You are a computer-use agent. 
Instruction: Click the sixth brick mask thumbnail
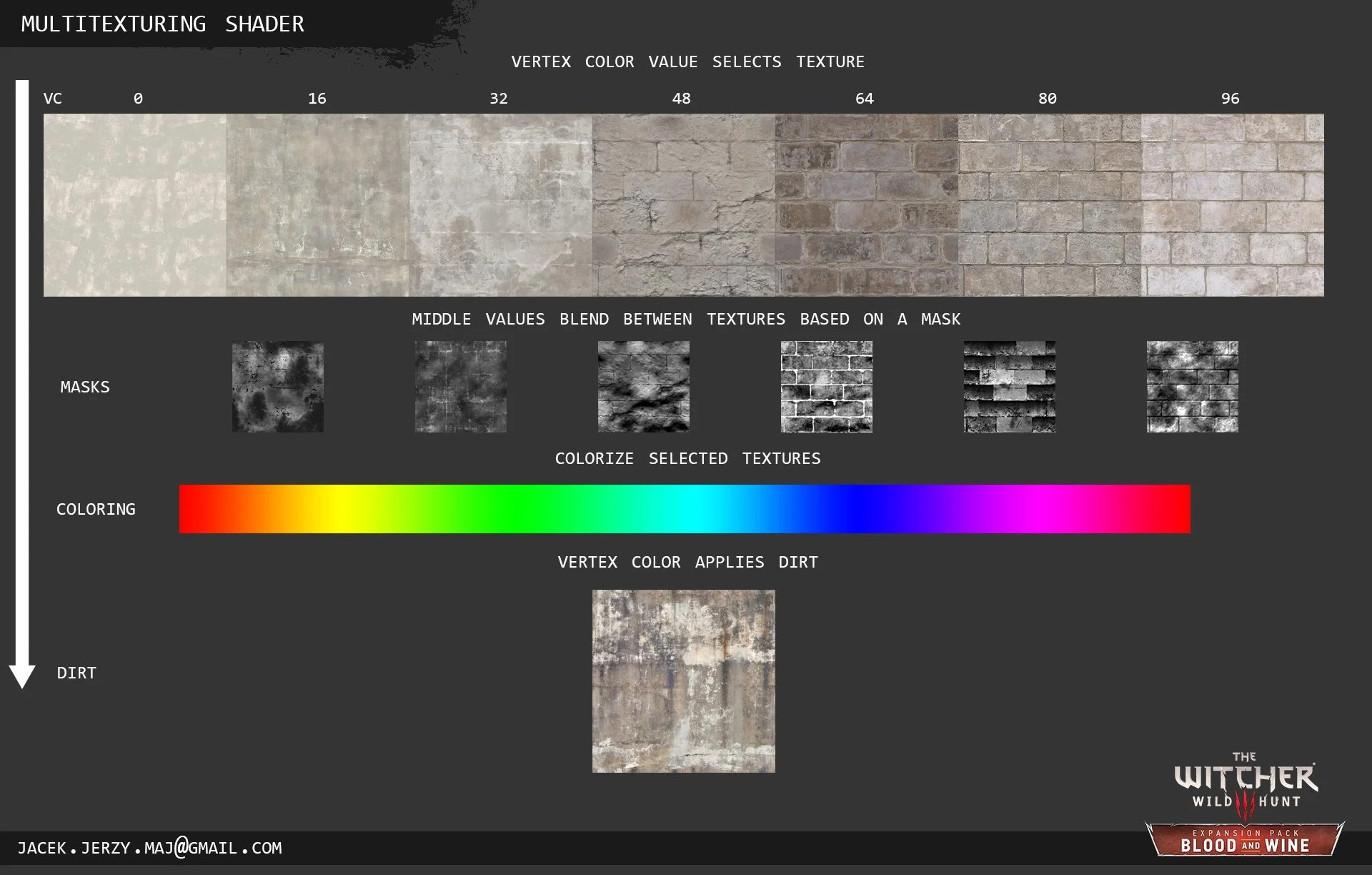(x=1193, y=387)
